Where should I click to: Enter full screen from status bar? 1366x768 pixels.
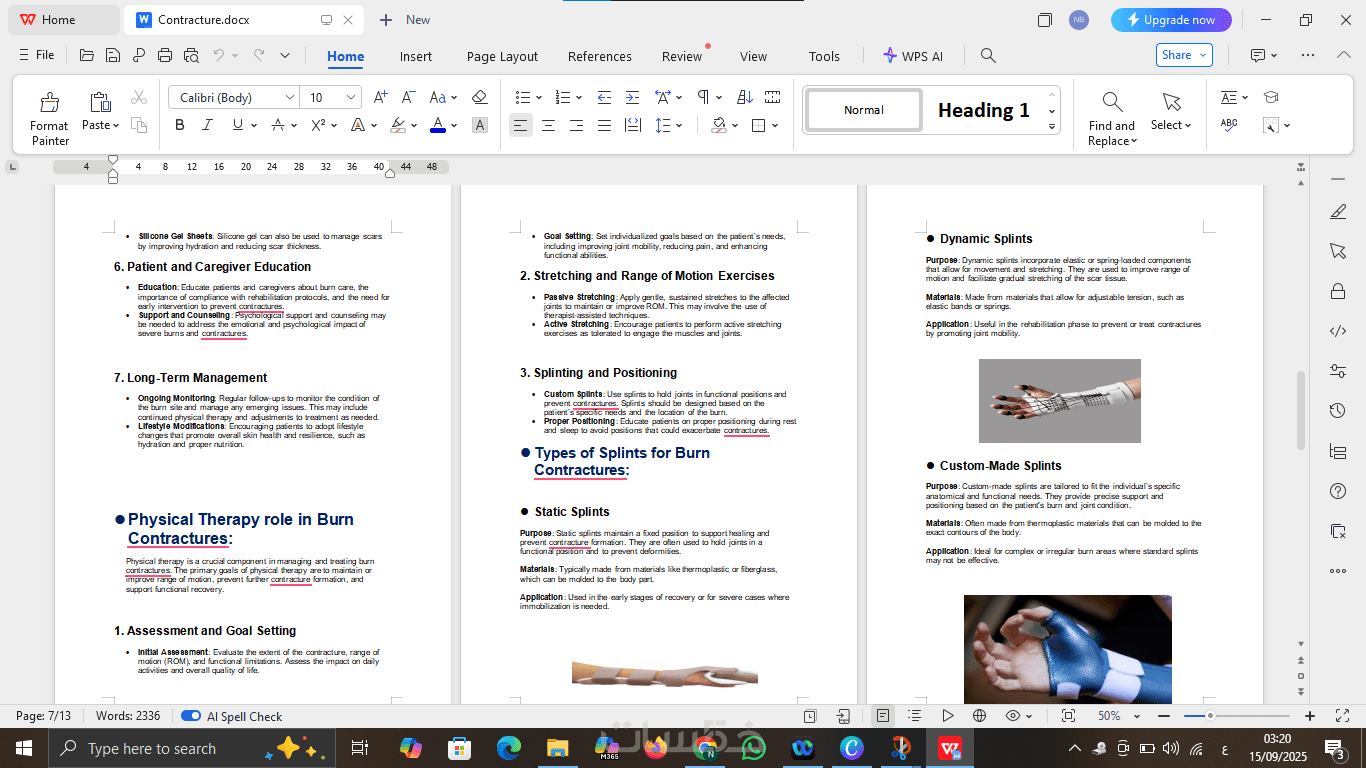coord(1342,716)
